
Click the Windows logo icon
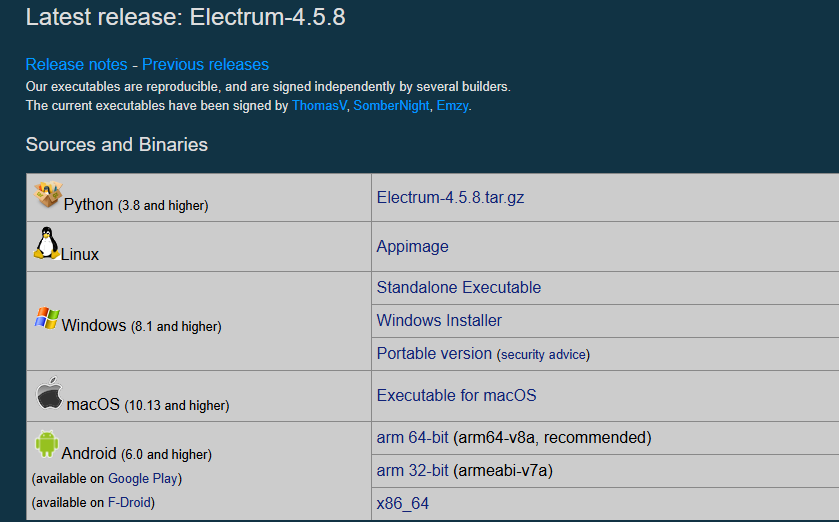[47, 319]
